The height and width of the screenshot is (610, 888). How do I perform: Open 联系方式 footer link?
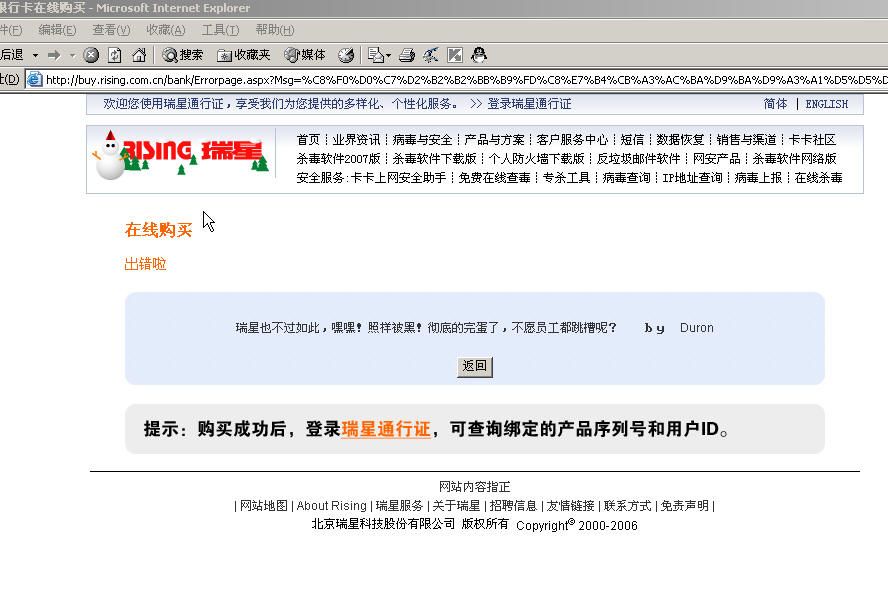point(627,506)
